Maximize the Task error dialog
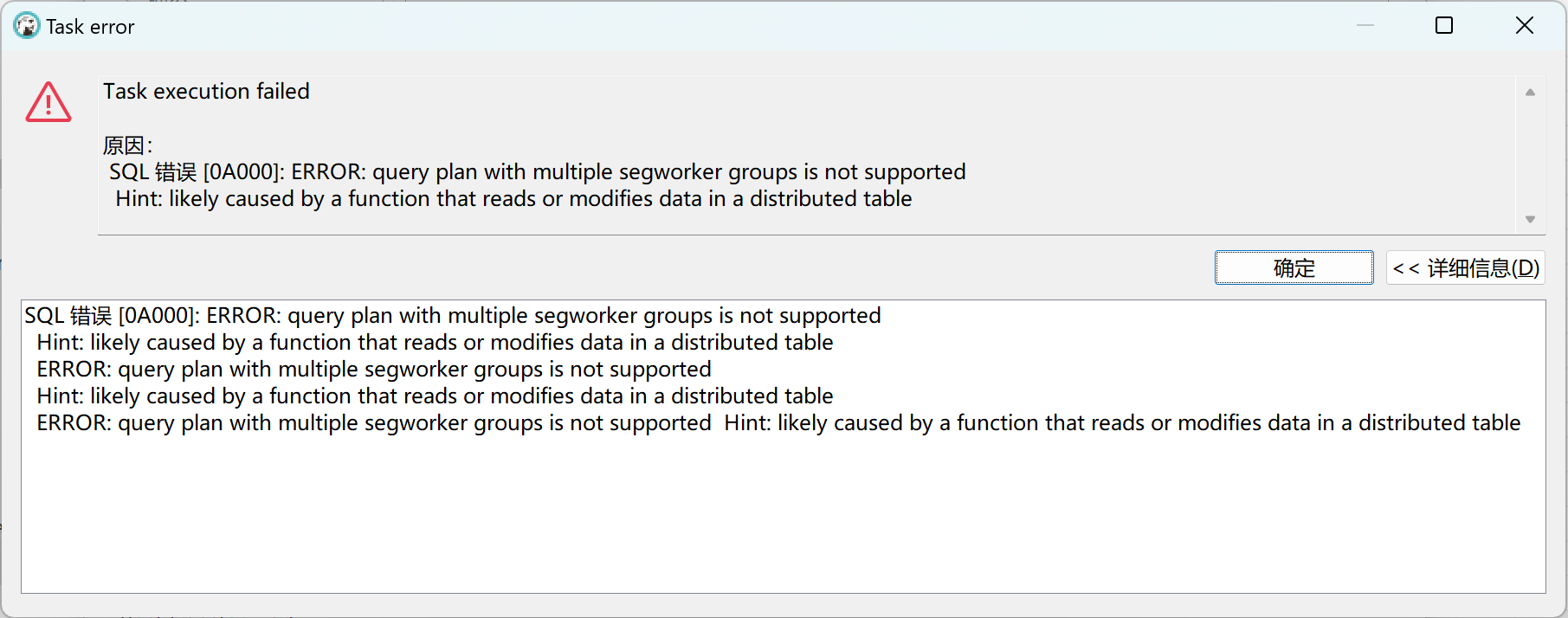This screenshot has height=618, width=1568. coord(1443,25)
